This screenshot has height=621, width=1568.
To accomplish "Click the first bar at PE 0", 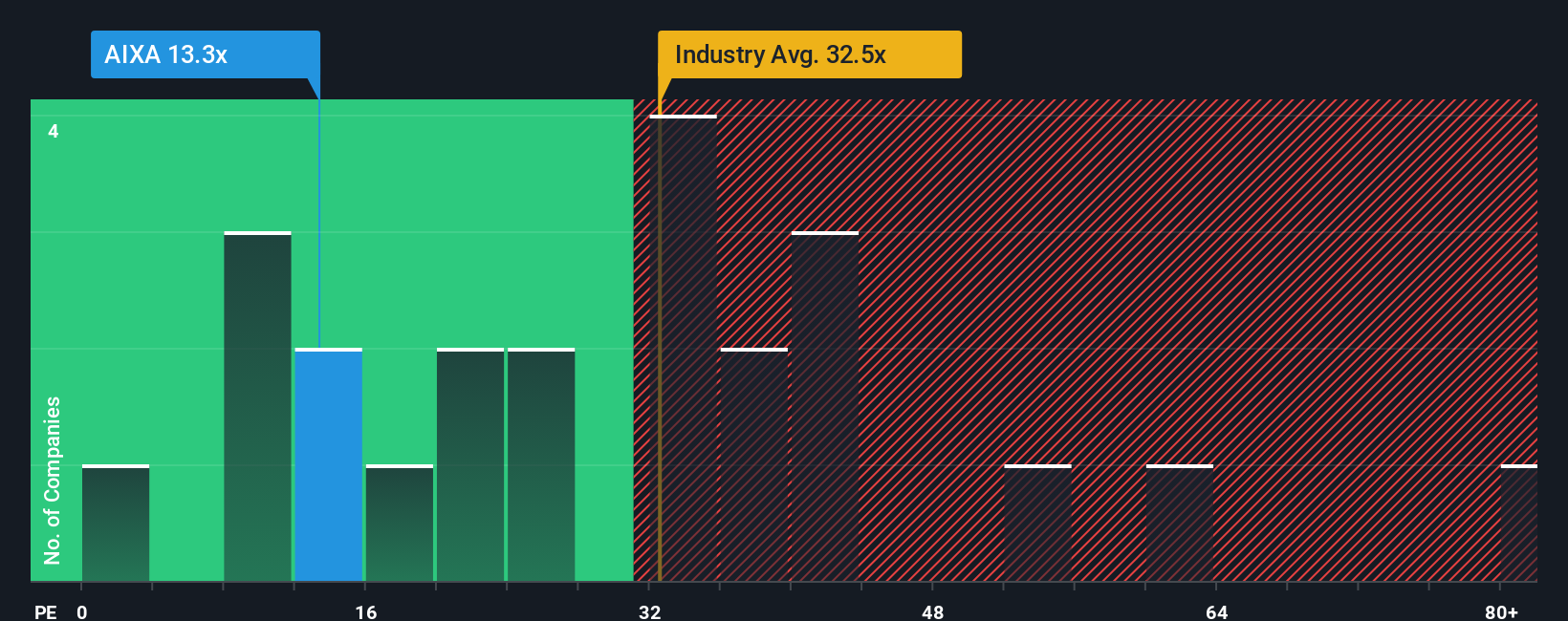I will point(116,523).
